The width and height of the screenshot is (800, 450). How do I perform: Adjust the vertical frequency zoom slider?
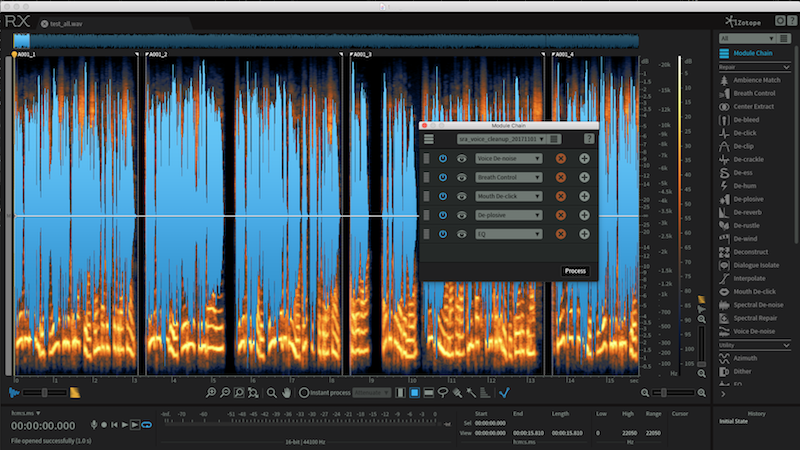pyautogui.click(x=702, y=347)
